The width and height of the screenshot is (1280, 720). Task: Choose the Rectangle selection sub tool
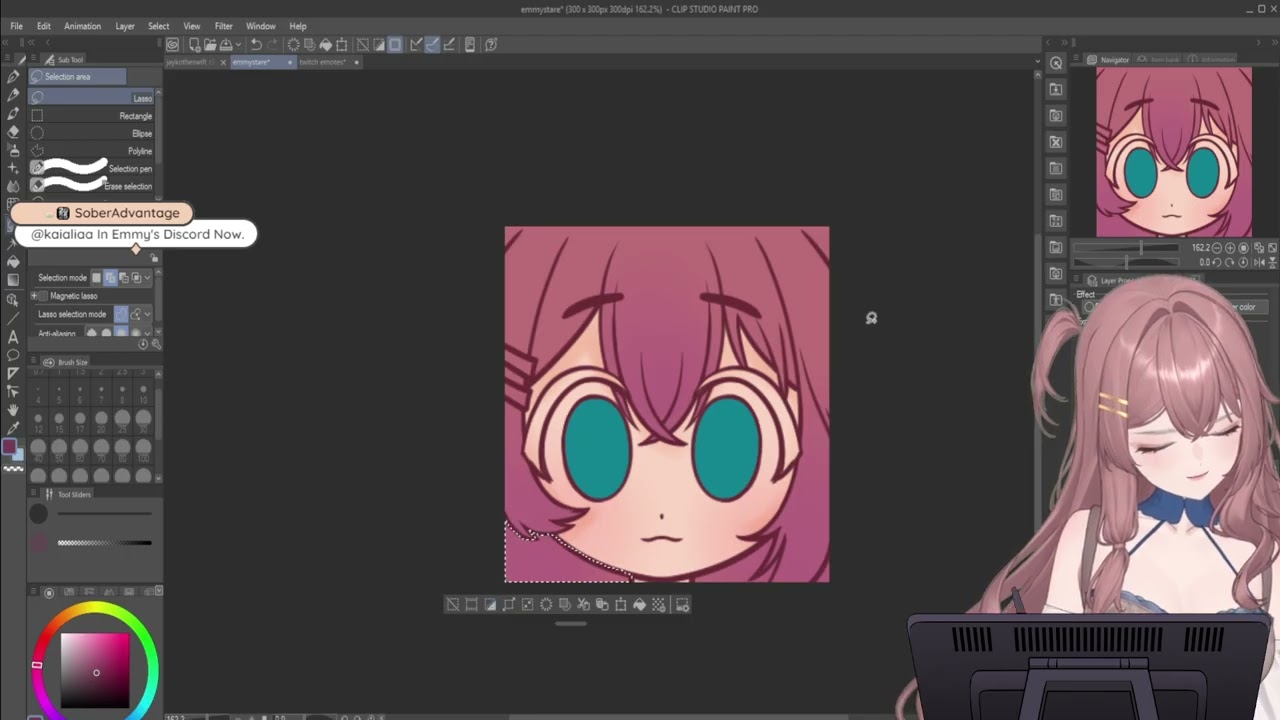click(x=91, y=116)
